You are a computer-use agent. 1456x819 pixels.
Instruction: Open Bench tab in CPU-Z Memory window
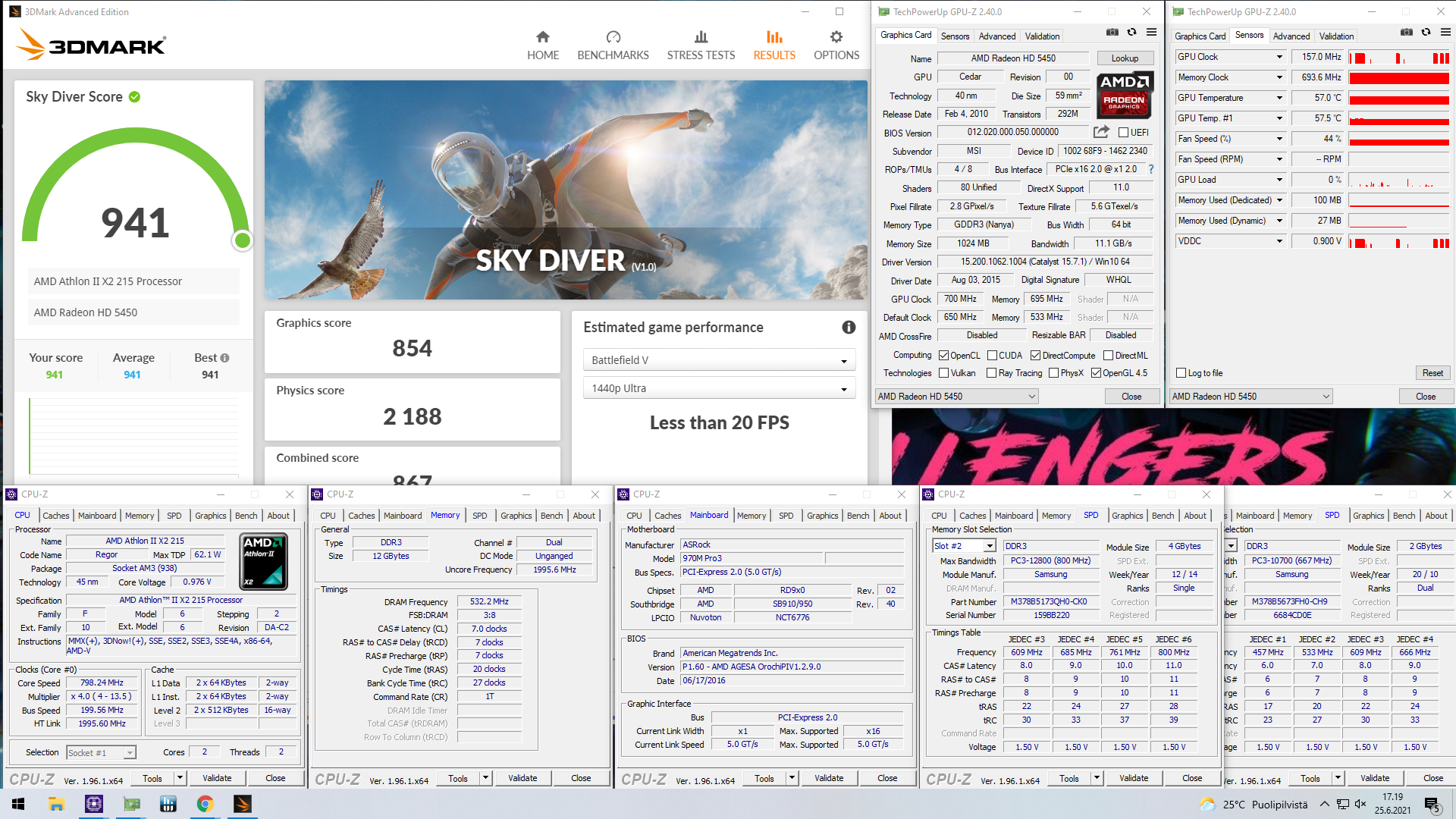pos(551,516)
